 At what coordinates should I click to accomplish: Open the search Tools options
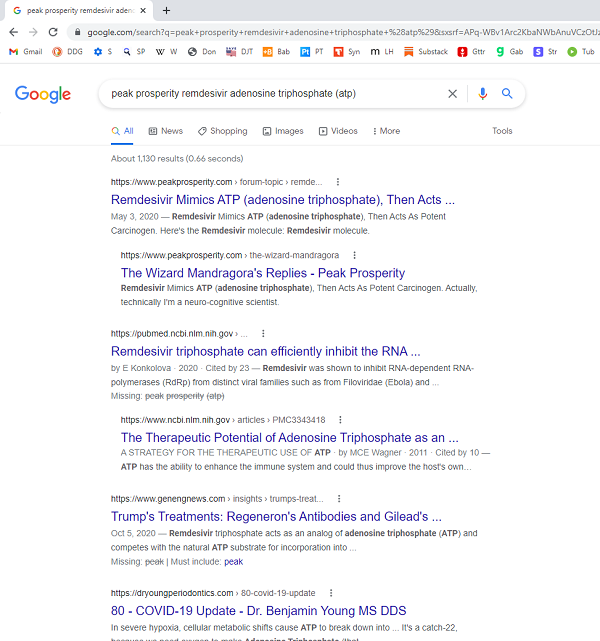pos(502,131)
